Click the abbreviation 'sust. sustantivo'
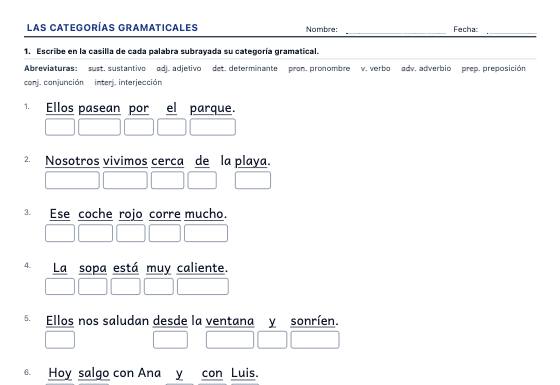560x385 pixels. (117, 68)
